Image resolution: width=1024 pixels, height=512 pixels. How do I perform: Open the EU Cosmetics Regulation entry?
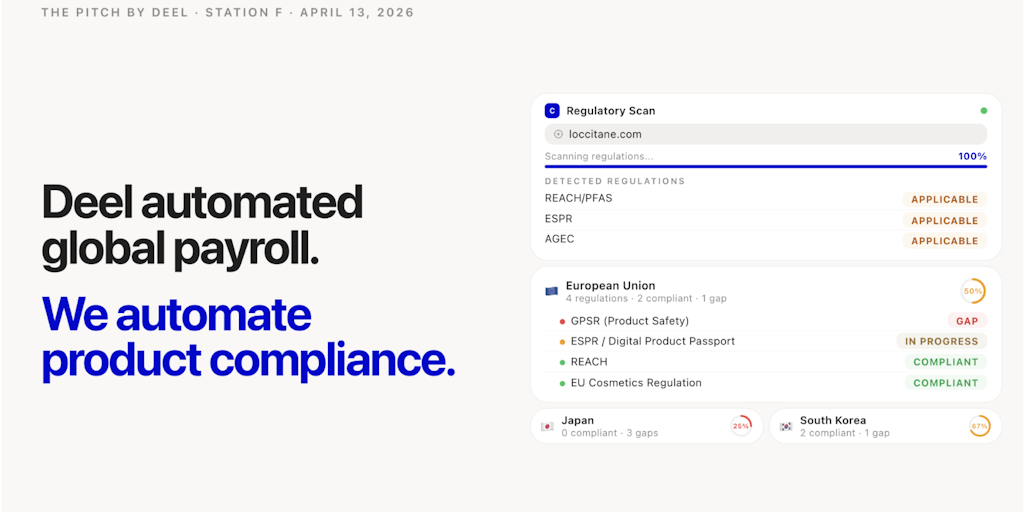tap(636, 383)
